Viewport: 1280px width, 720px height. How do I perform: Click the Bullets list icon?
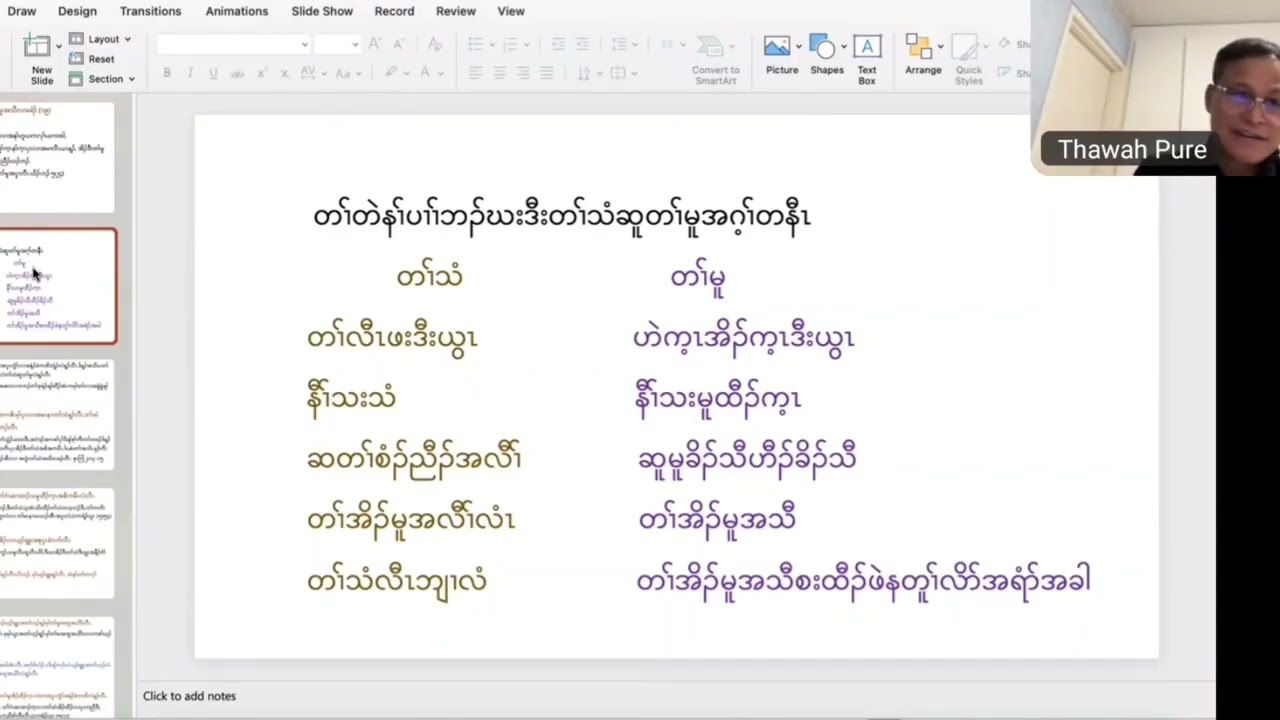click(x=475, y=44)
